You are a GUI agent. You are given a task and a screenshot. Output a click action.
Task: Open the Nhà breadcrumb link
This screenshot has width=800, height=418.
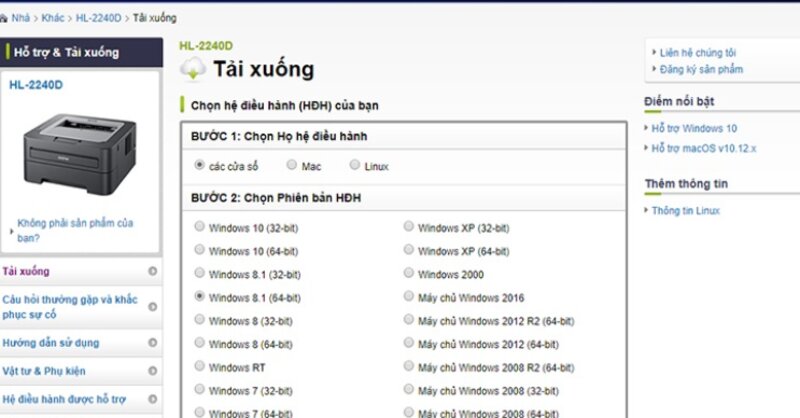point(20,18)
